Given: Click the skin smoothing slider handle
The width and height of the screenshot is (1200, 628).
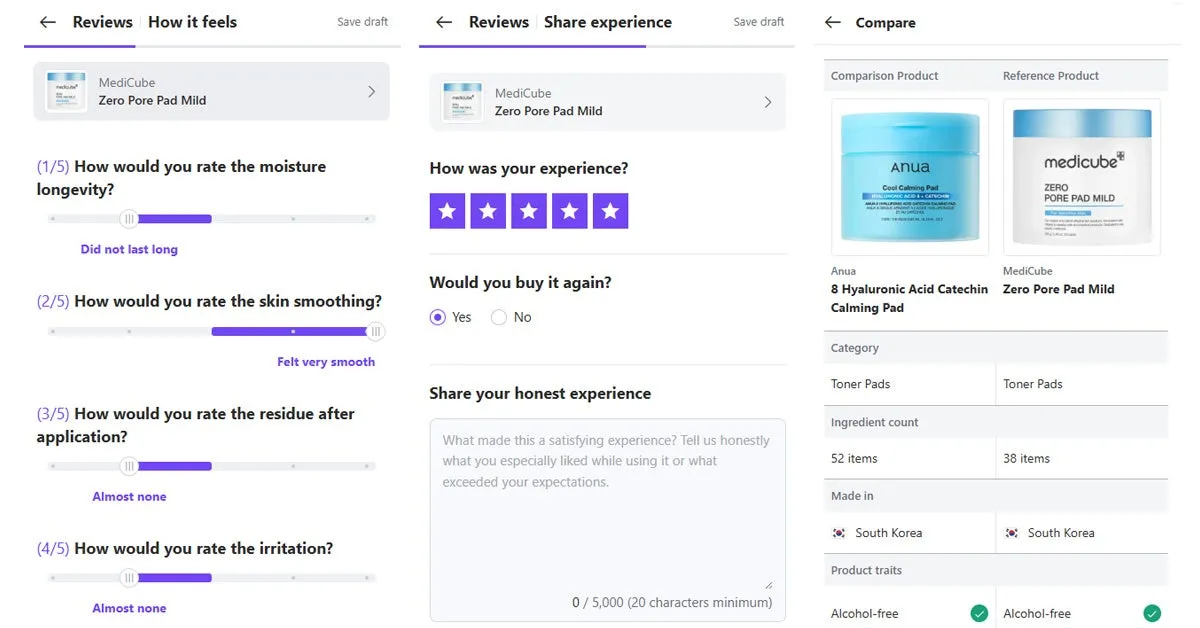Looking at the screenshot, I should (x=376, y=332).
